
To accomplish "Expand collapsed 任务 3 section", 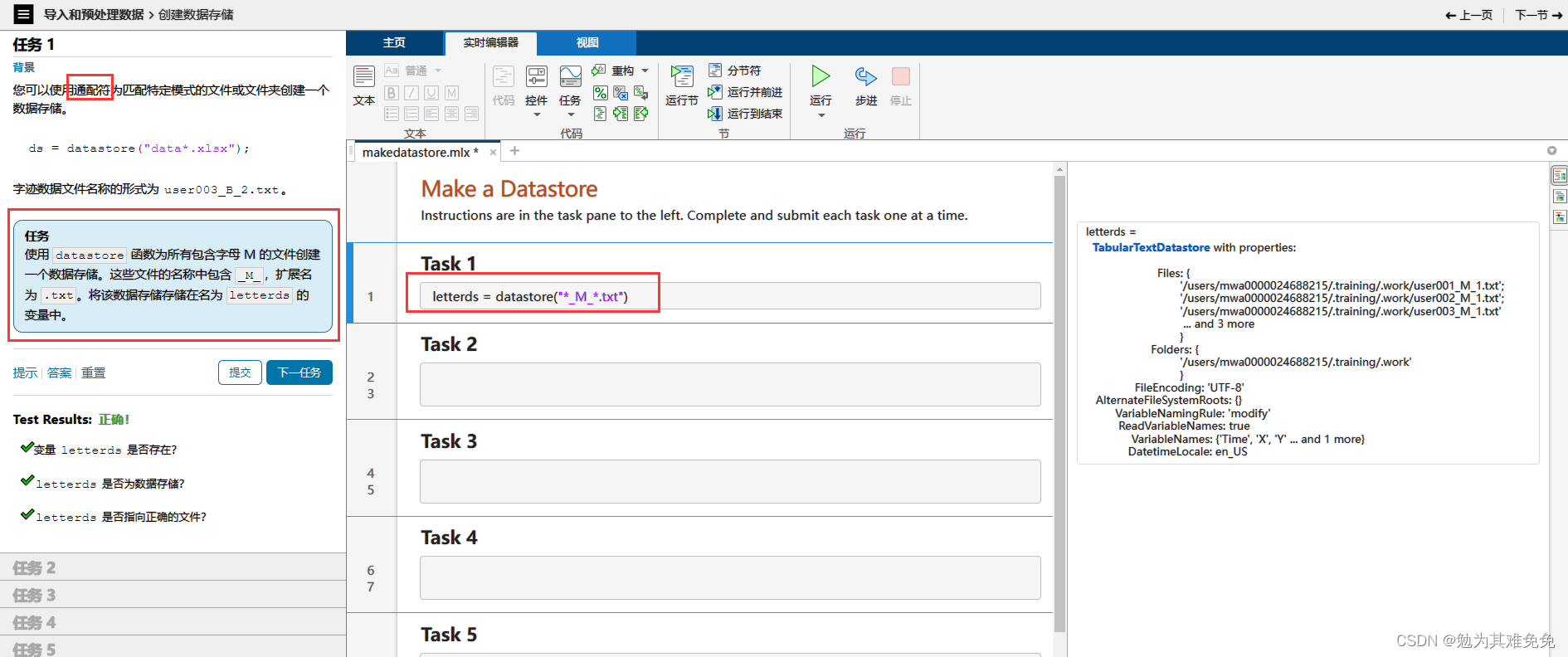I will (x=173, y=595).
